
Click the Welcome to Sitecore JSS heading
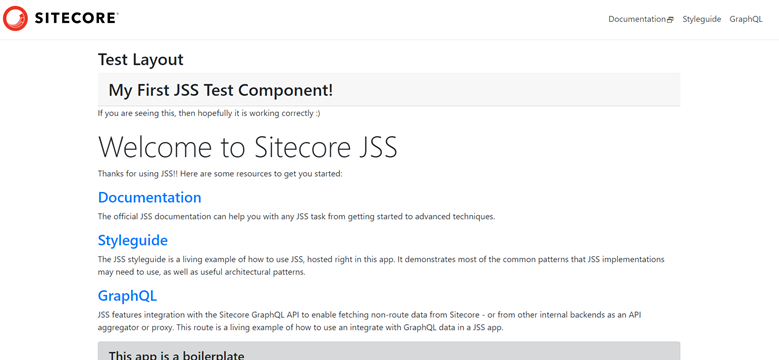pyautogui.click(x=247, y=146)
